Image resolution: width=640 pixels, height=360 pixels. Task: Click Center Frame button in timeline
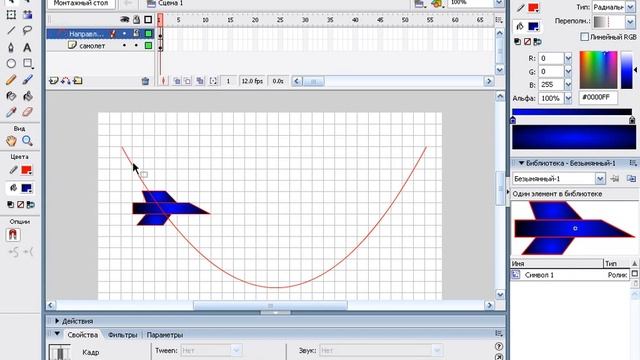click(163, 81)
